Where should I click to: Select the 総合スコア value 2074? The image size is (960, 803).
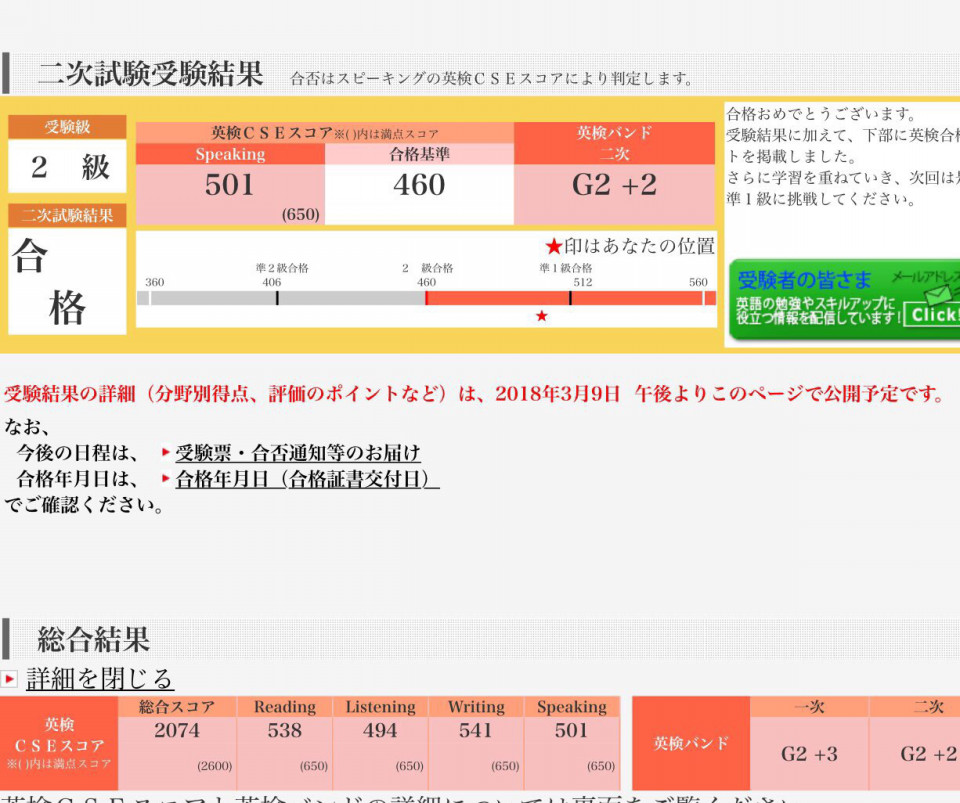click(177, 730)
